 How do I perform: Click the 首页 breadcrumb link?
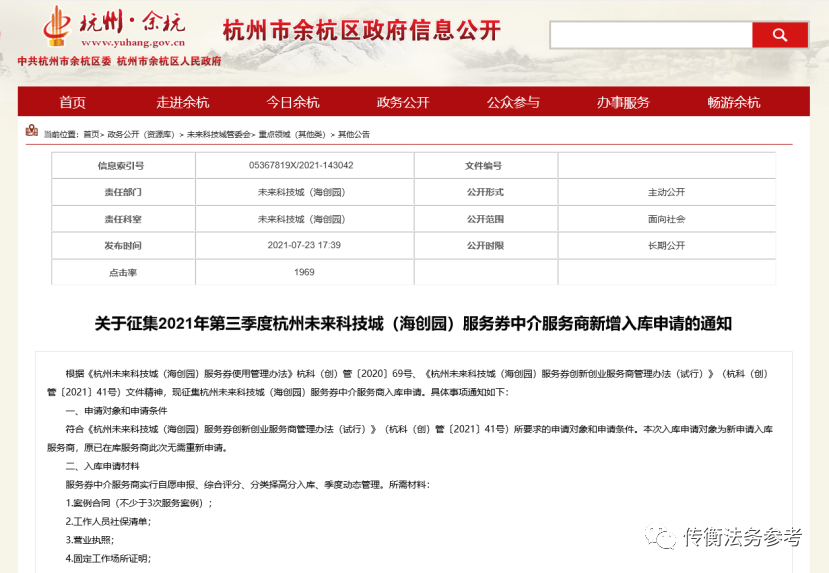pos(91,134)
